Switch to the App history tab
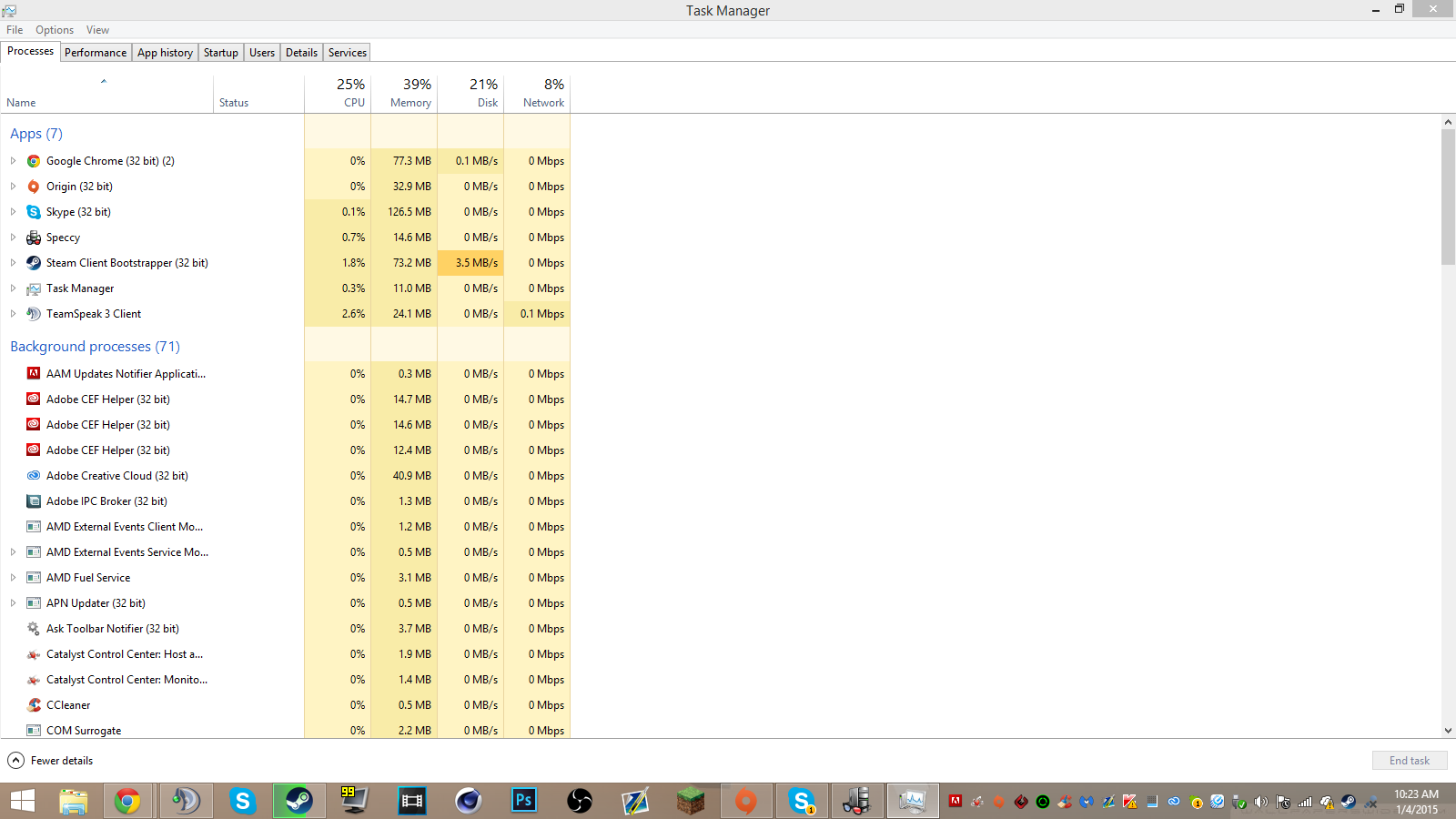The height and width of the screenshot is (819, 1456). (x=165, y=53)
